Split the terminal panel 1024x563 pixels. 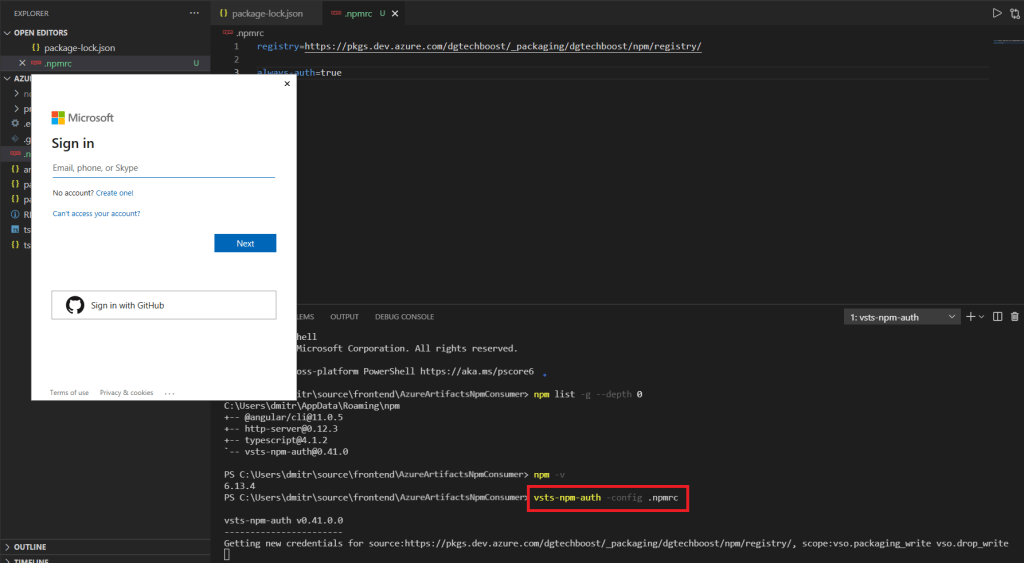pos(998,317)
